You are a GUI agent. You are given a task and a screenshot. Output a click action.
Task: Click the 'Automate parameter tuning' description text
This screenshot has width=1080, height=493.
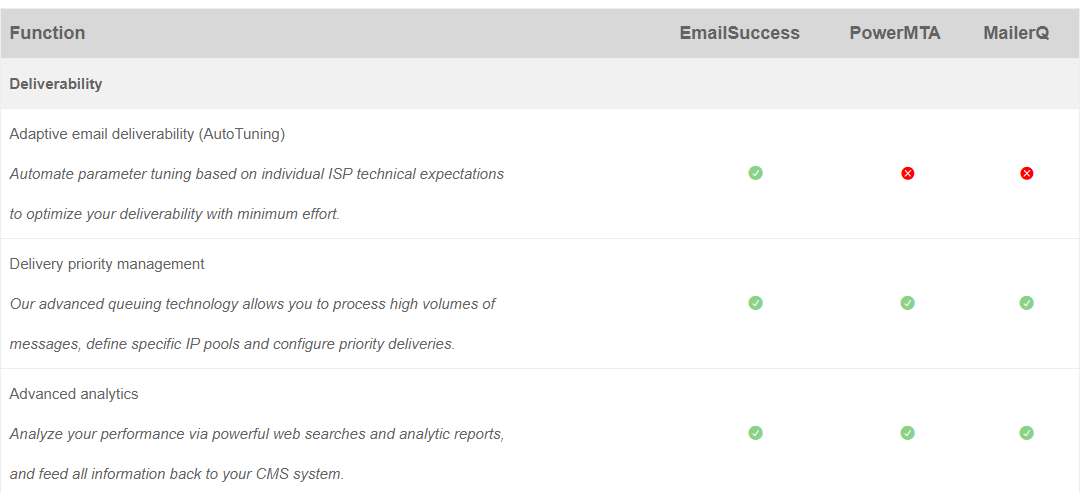coord(257,194)
